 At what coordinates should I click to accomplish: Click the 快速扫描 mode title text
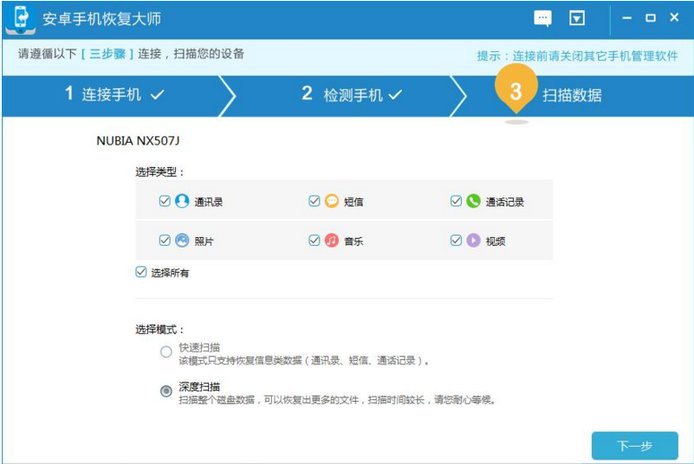point(199,347)
